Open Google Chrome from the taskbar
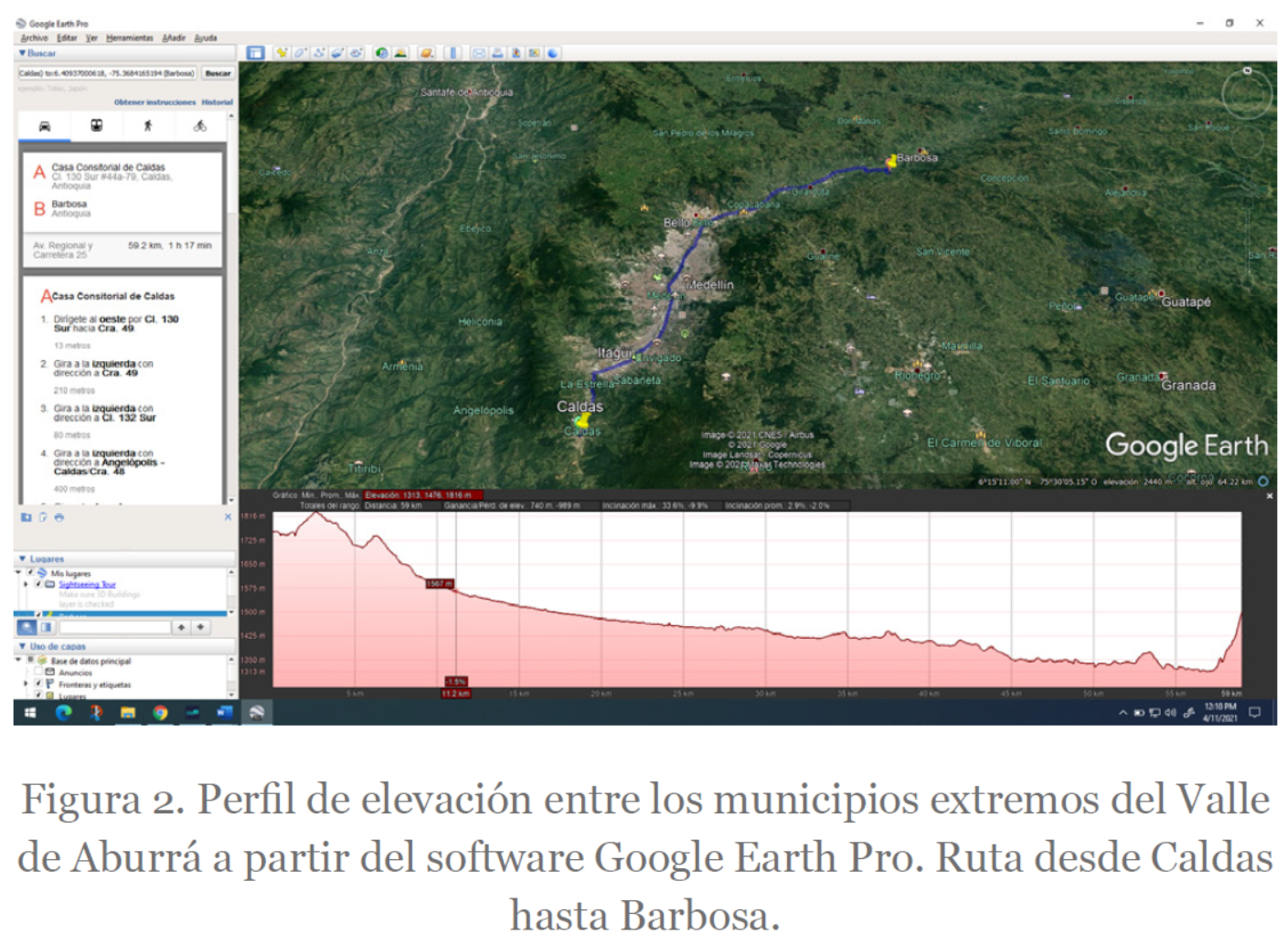The height and width of the screenshot is (945, 1288). (x=161, y=713)
